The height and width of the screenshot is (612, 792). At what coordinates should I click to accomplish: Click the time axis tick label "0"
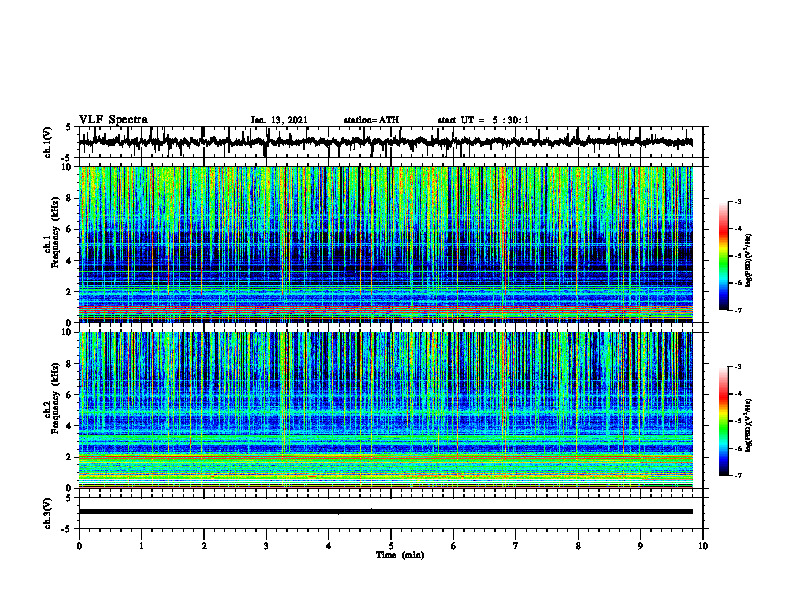coord(79,546)
